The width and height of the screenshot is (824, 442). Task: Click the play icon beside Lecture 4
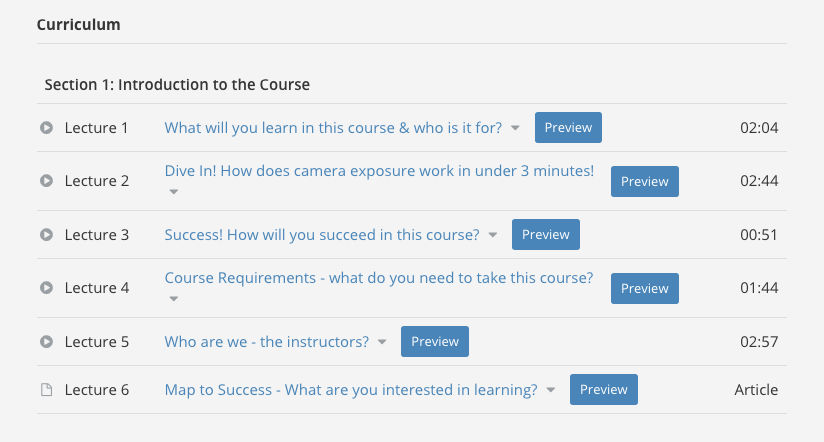[46, 288]
